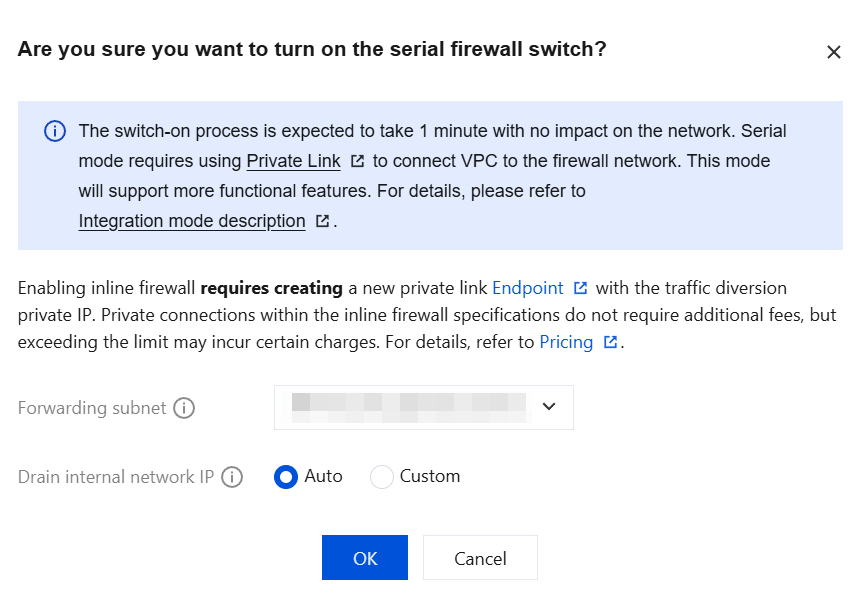
Task: Open the Integration mode description link
Action: pyautogui.click(x=192, y=221)
